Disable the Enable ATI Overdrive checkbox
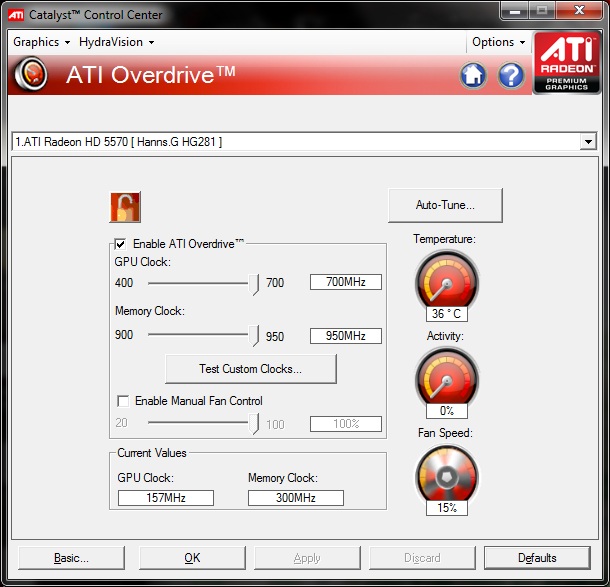This screenshot has height=587, width=610. 120,244
